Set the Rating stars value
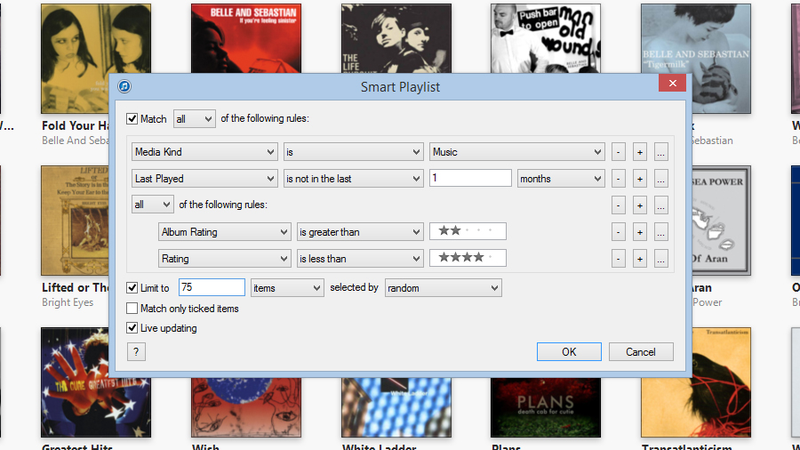Viewport: 800px width, 450px height. pos(468,258)
